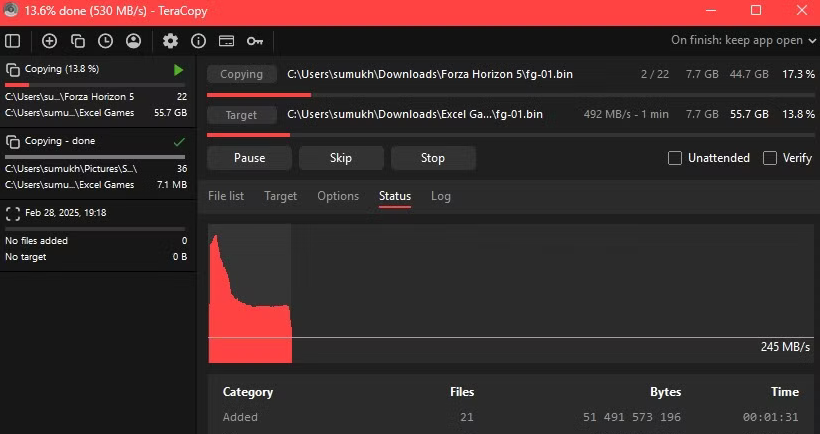
Task: Click the add new job plus icon
Action: (49, 41)
